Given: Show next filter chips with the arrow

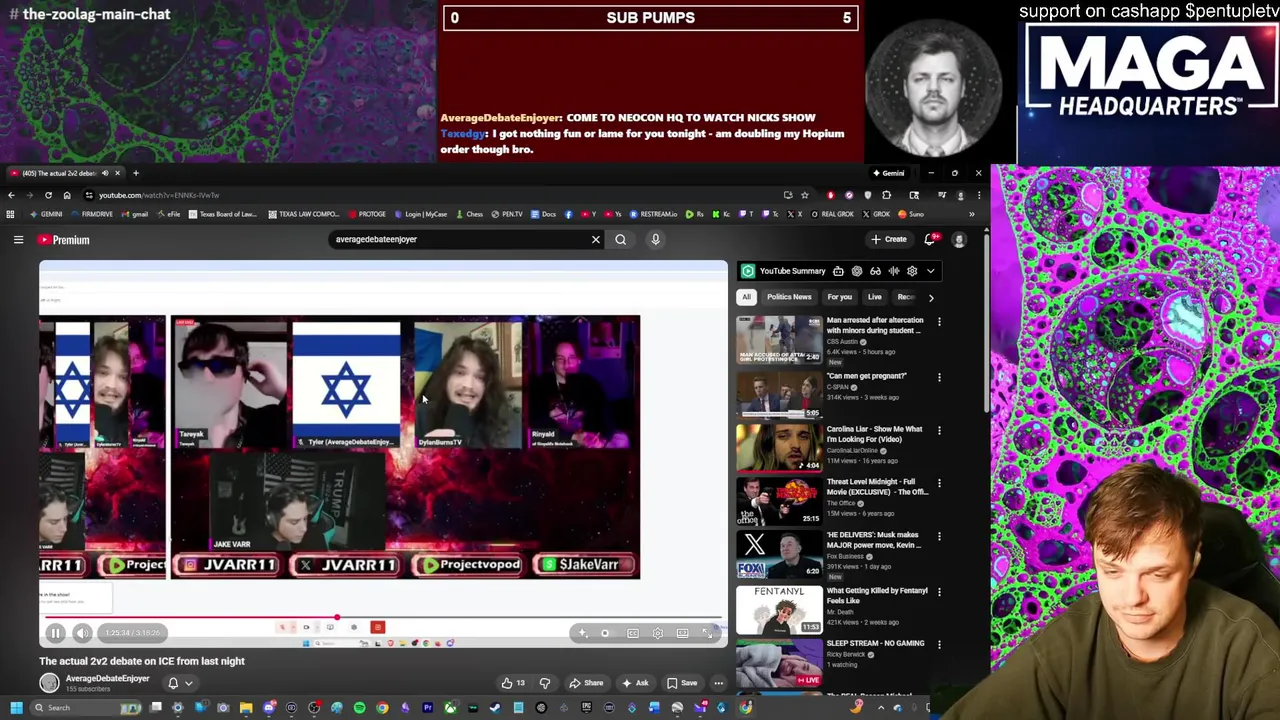Looking at the screenshot, I should click(x=930, y=297).
